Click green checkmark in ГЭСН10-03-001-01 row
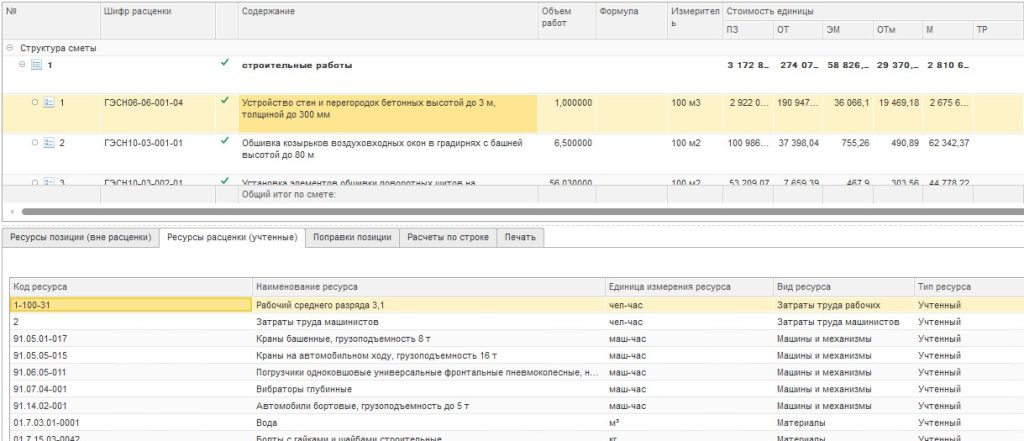1024x441 pixels. click(225, 142)
